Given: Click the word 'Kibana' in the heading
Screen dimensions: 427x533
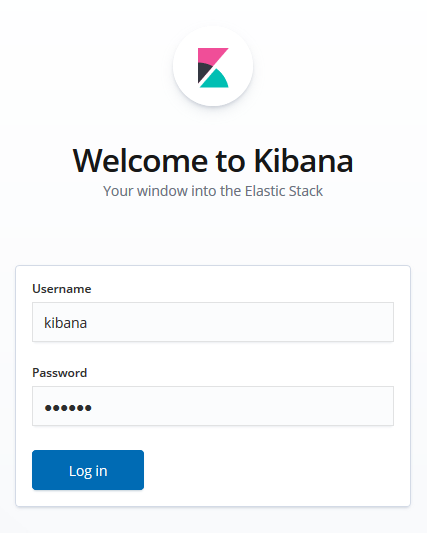Looking at the screenshot, I should point(304,161).
